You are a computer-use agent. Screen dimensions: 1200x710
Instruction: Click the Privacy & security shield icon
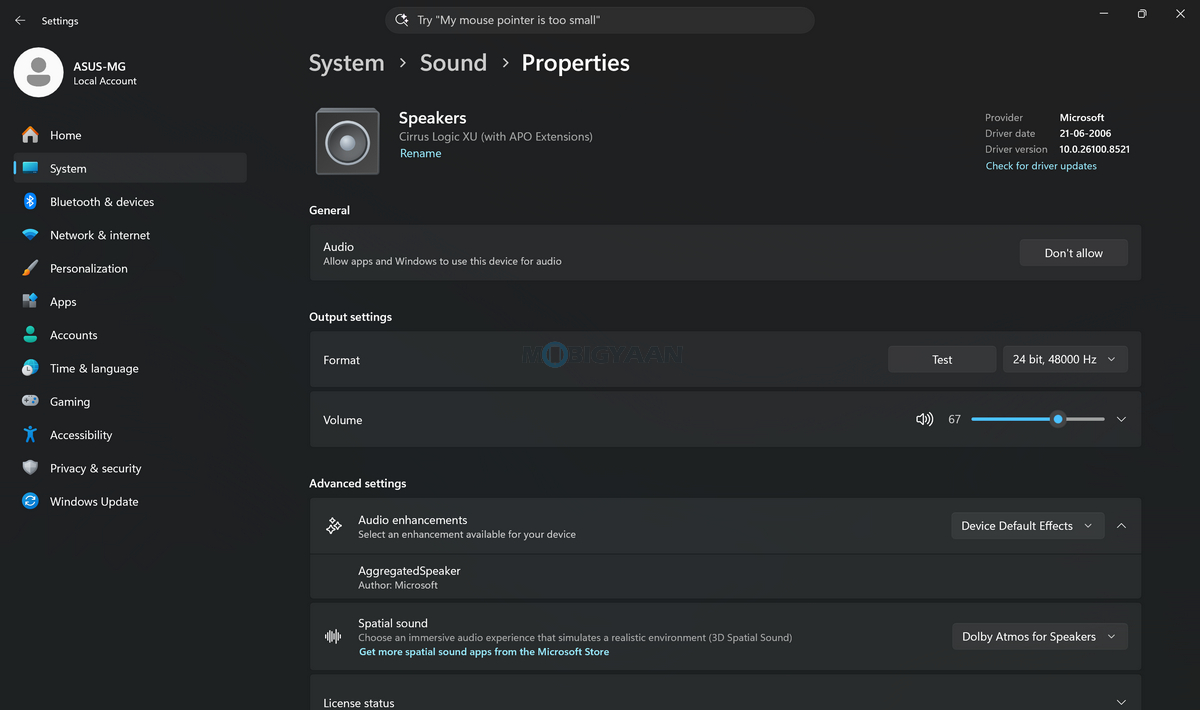click(x=30, y=468)
